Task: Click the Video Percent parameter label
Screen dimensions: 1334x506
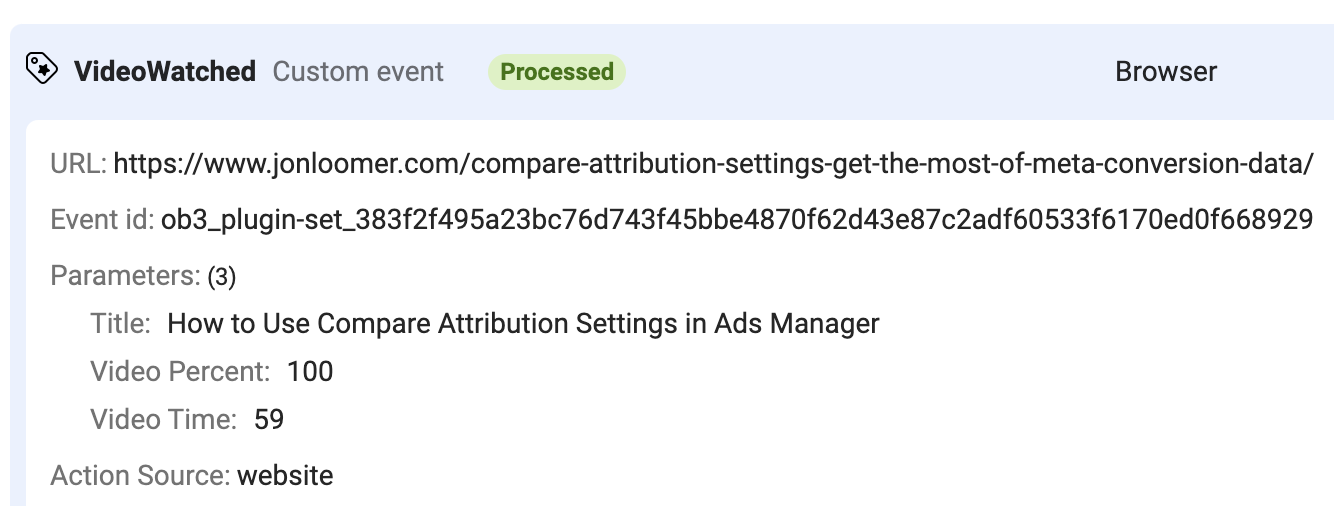Action: [x=181, y=372]
